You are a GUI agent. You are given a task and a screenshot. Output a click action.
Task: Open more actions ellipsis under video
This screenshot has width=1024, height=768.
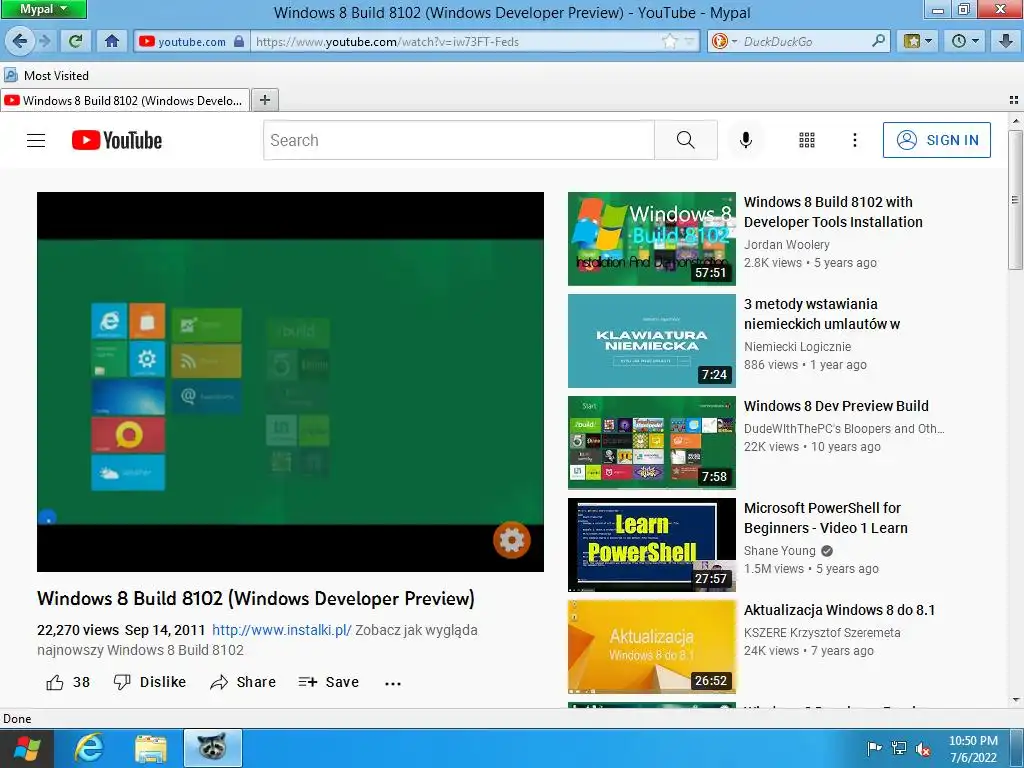392,683
